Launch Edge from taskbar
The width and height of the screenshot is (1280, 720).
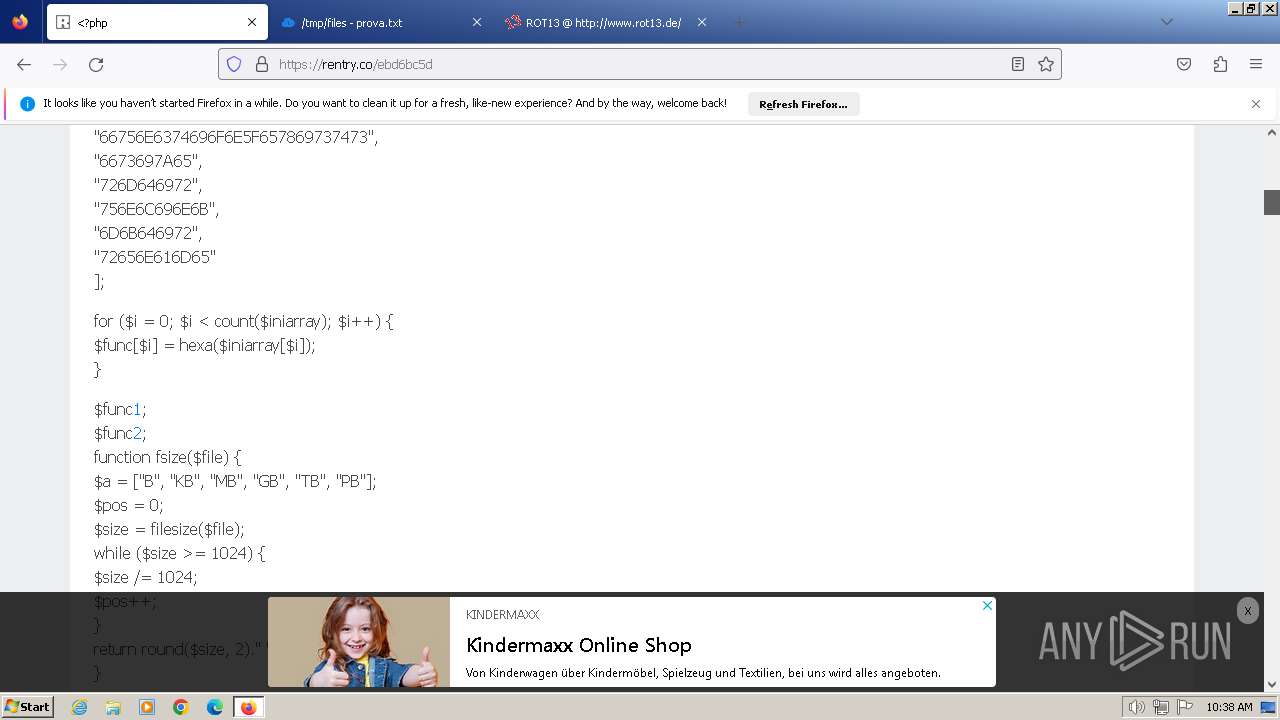[x=215, y=707]
